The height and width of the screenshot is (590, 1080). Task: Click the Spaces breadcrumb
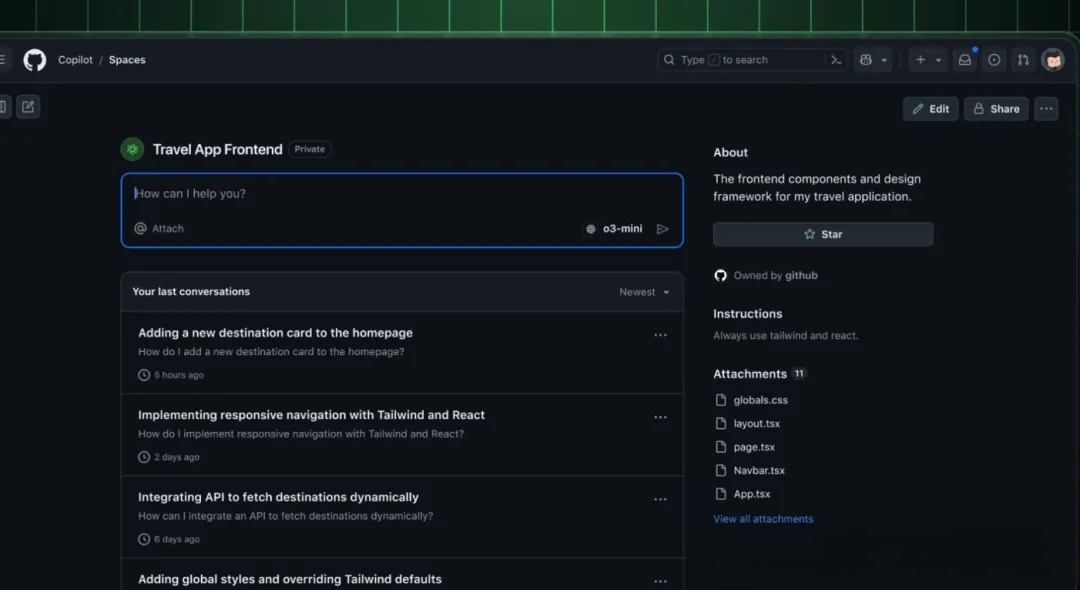[127, 60]
